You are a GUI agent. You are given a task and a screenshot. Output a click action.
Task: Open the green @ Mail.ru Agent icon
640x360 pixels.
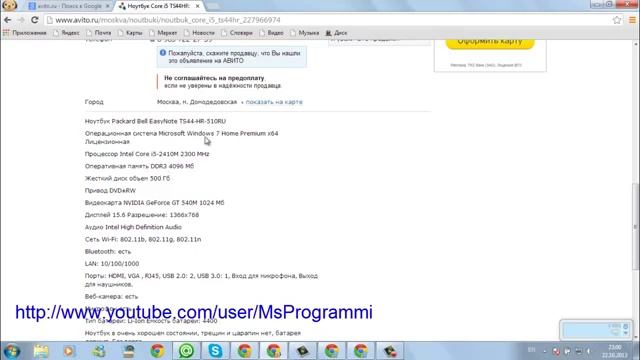[187, 351]
